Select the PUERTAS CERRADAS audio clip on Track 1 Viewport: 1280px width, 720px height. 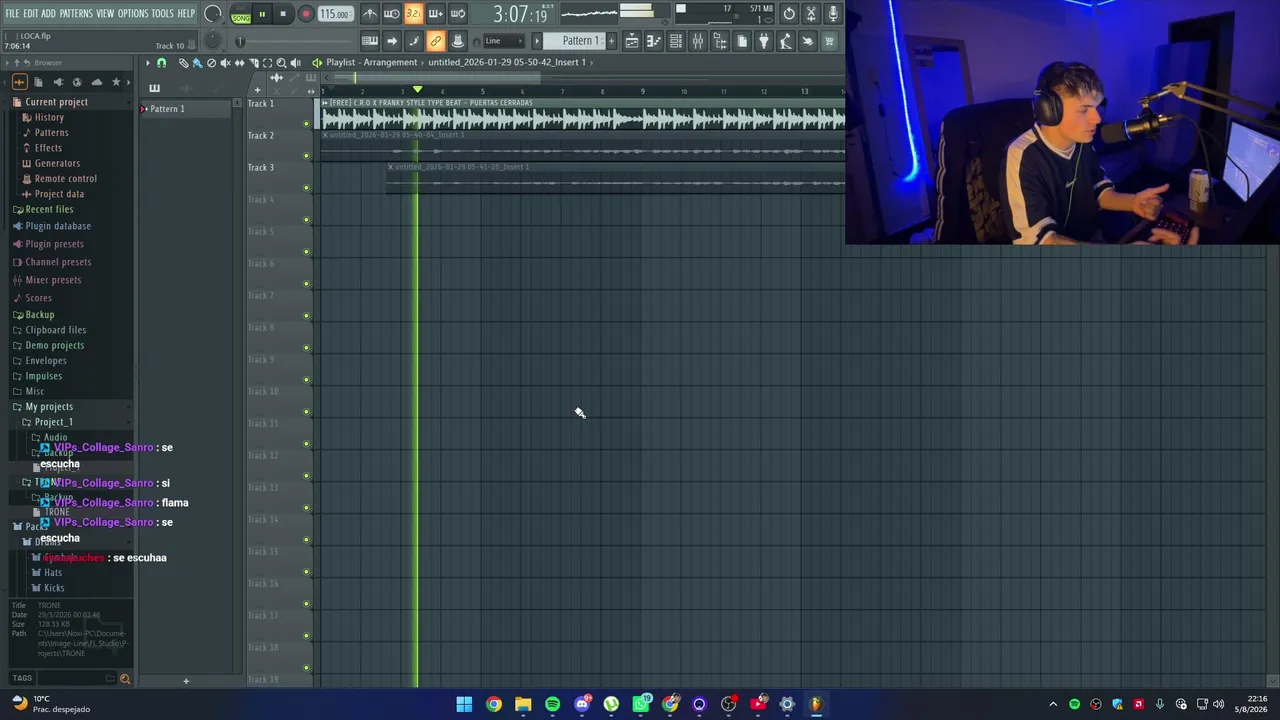tap(582, 114)
